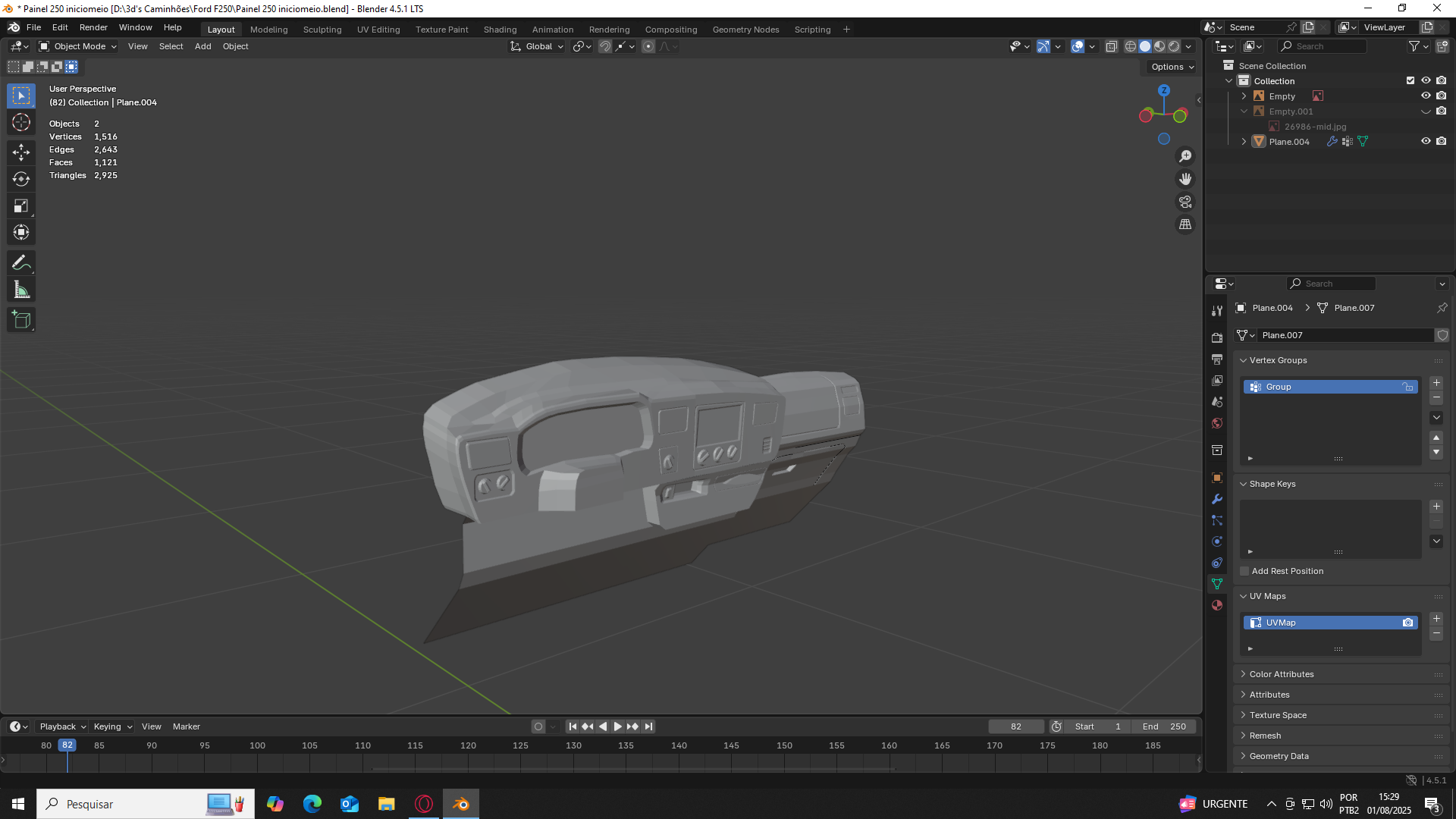Viewport: 1456px width, 819px height.
Task: Open File Explorer from Windows taskbar
Action: coord(387,804)
